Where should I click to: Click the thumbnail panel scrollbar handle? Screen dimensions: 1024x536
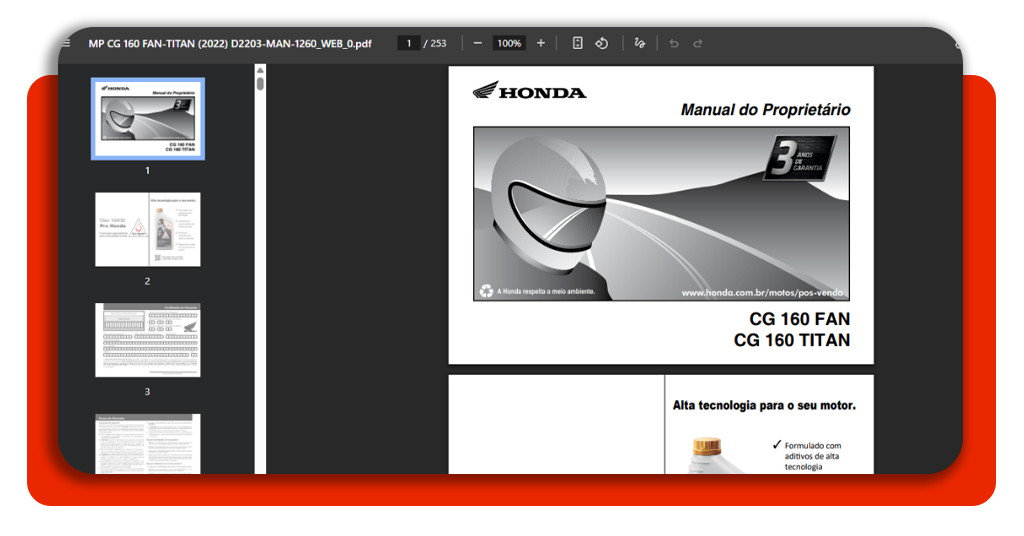click(260, 84)
